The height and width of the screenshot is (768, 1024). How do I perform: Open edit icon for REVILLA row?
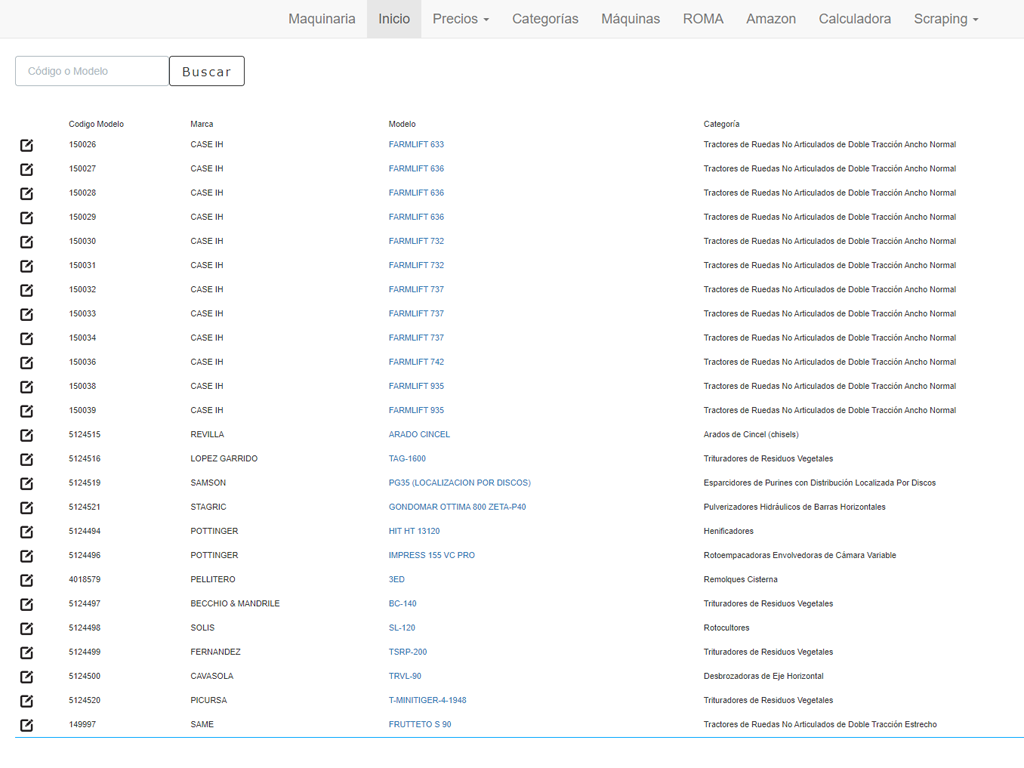26,435
